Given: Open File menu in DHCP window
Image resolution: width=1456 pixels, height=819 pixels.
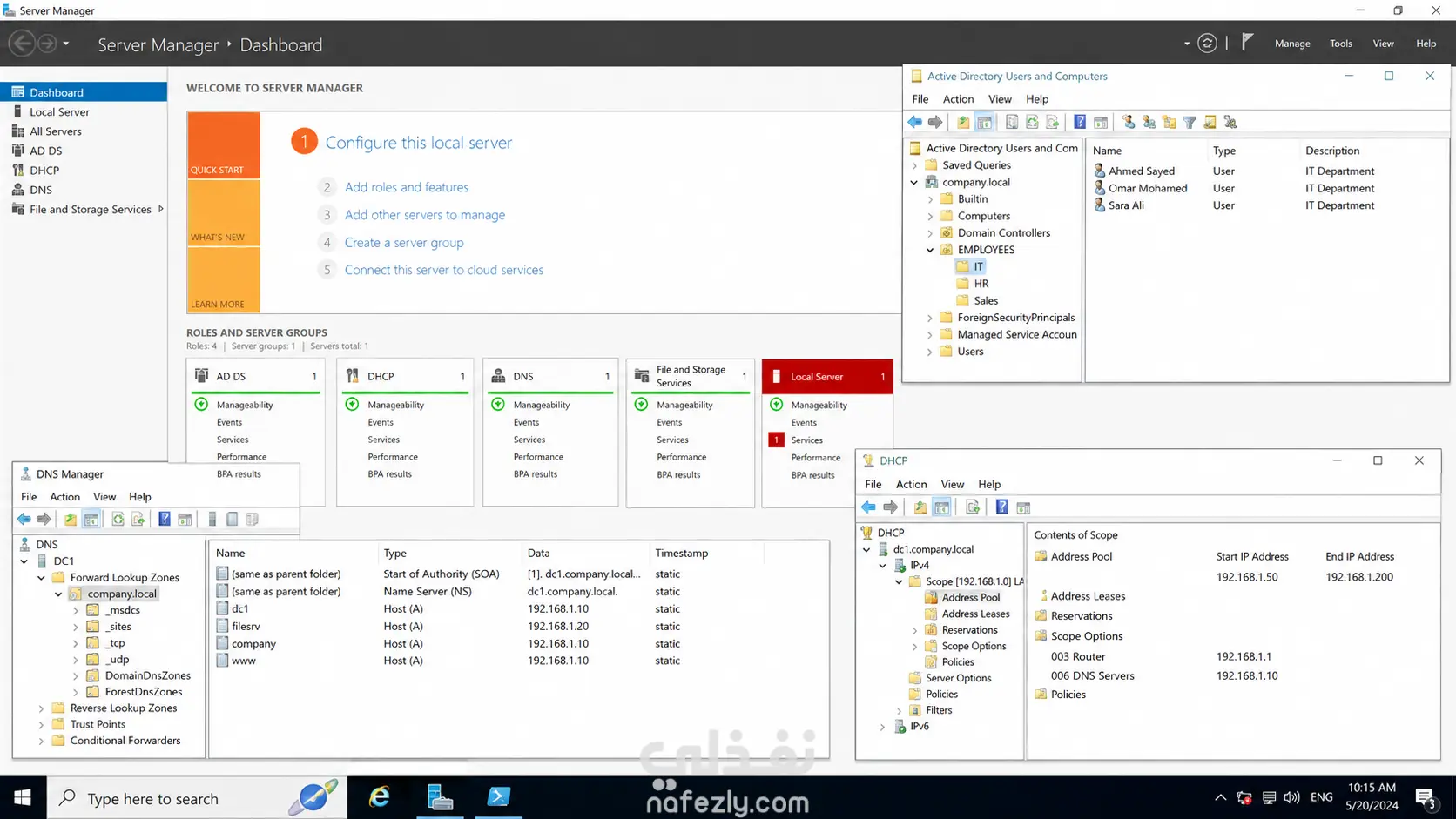Looking at the screenshot, I should (873, 485).
